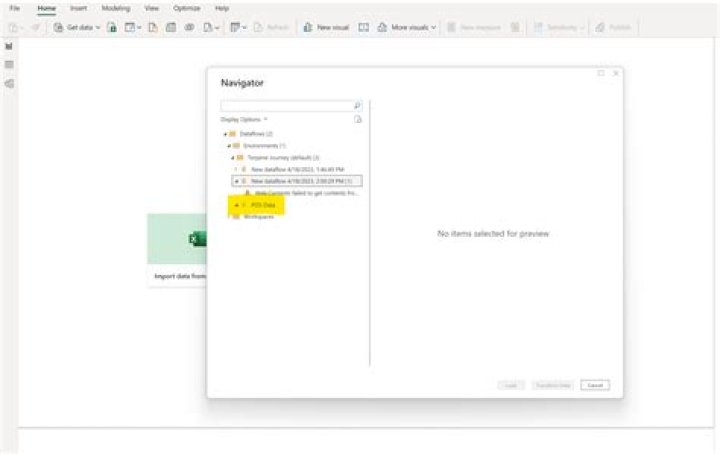Switch to Report view in sidebar
The image size is (720, 454).
pos(9,46)
